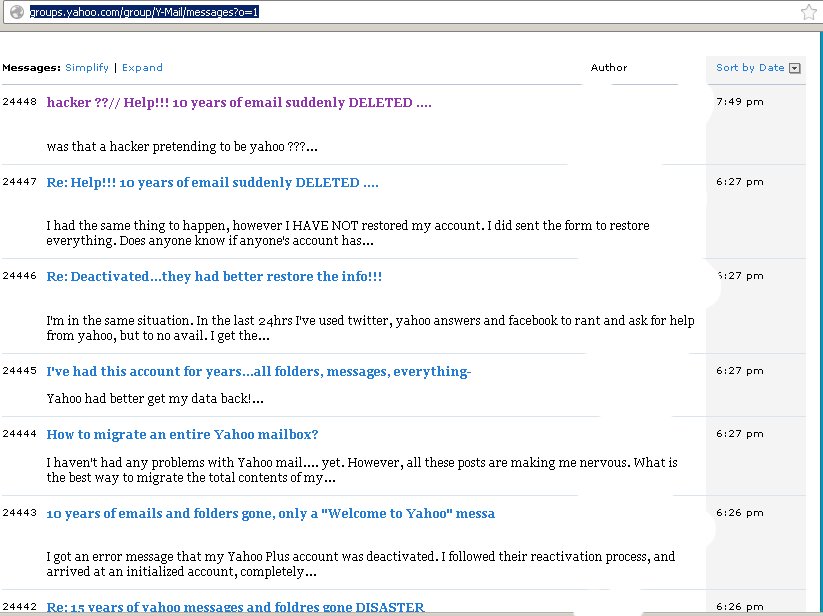Open "10 years of emails and folders gone"

270,514
